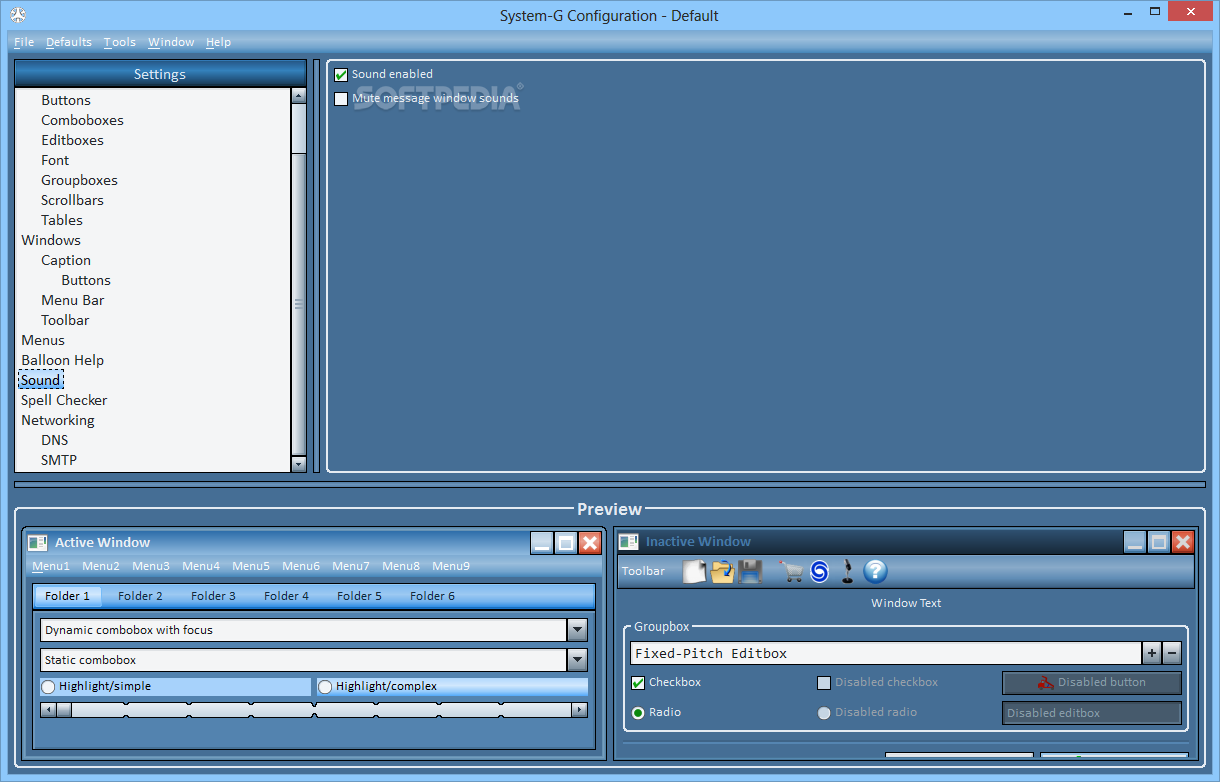Select Networking in settings tree

coord(58,420)
